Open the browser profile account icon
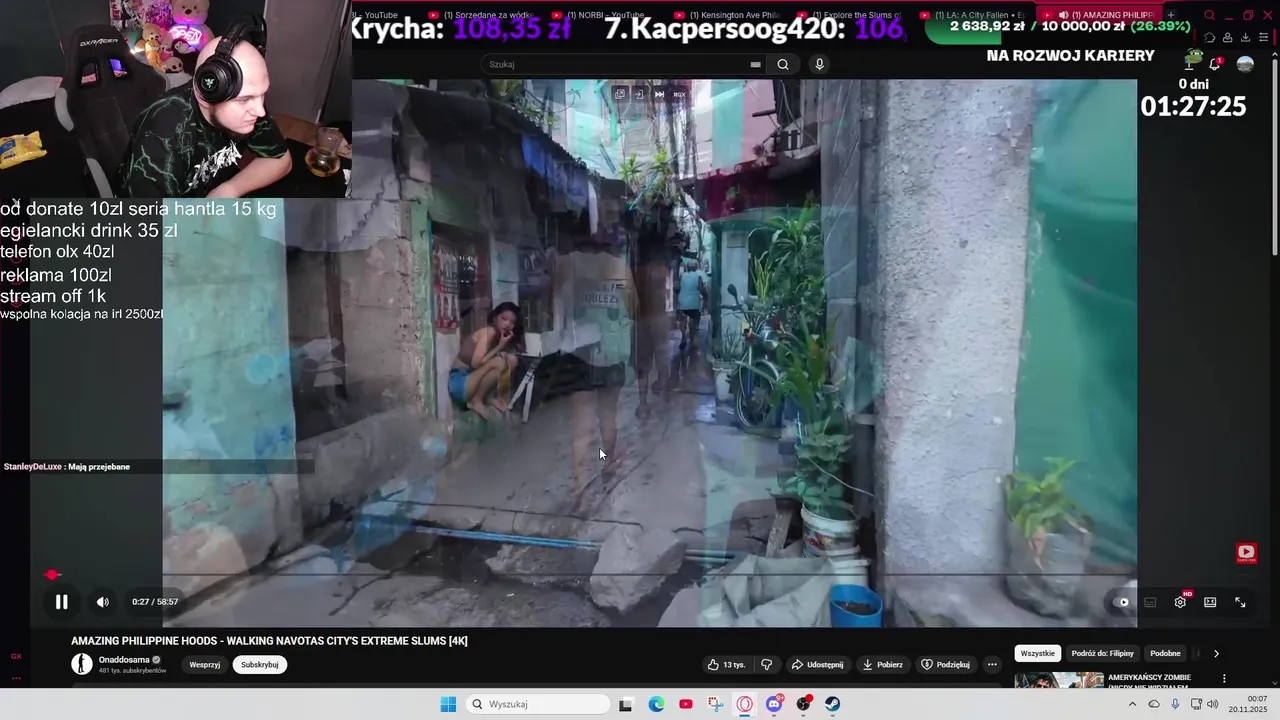 pyautogui.click(x=1227, y=37)
